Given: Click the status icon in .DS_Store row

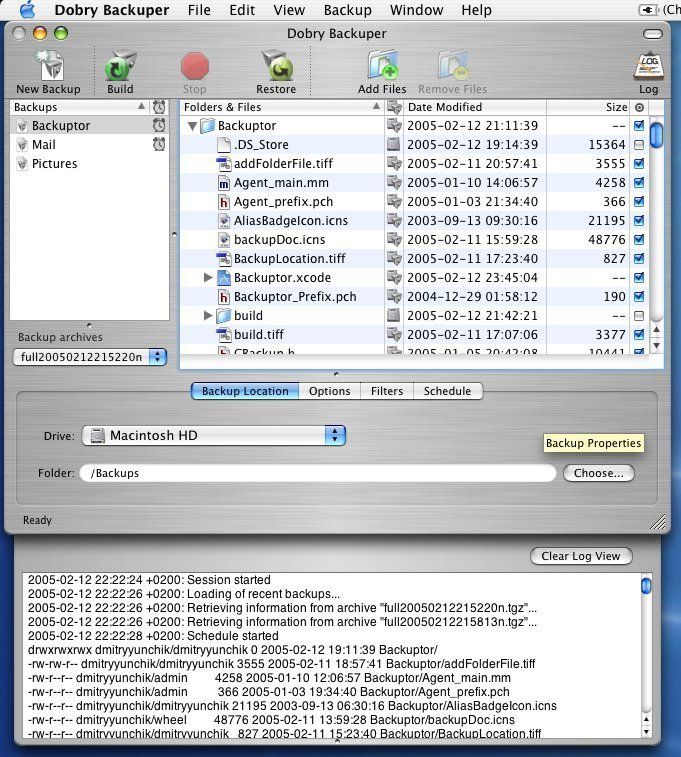Looking at the screenshot, I should click(394, 144).
